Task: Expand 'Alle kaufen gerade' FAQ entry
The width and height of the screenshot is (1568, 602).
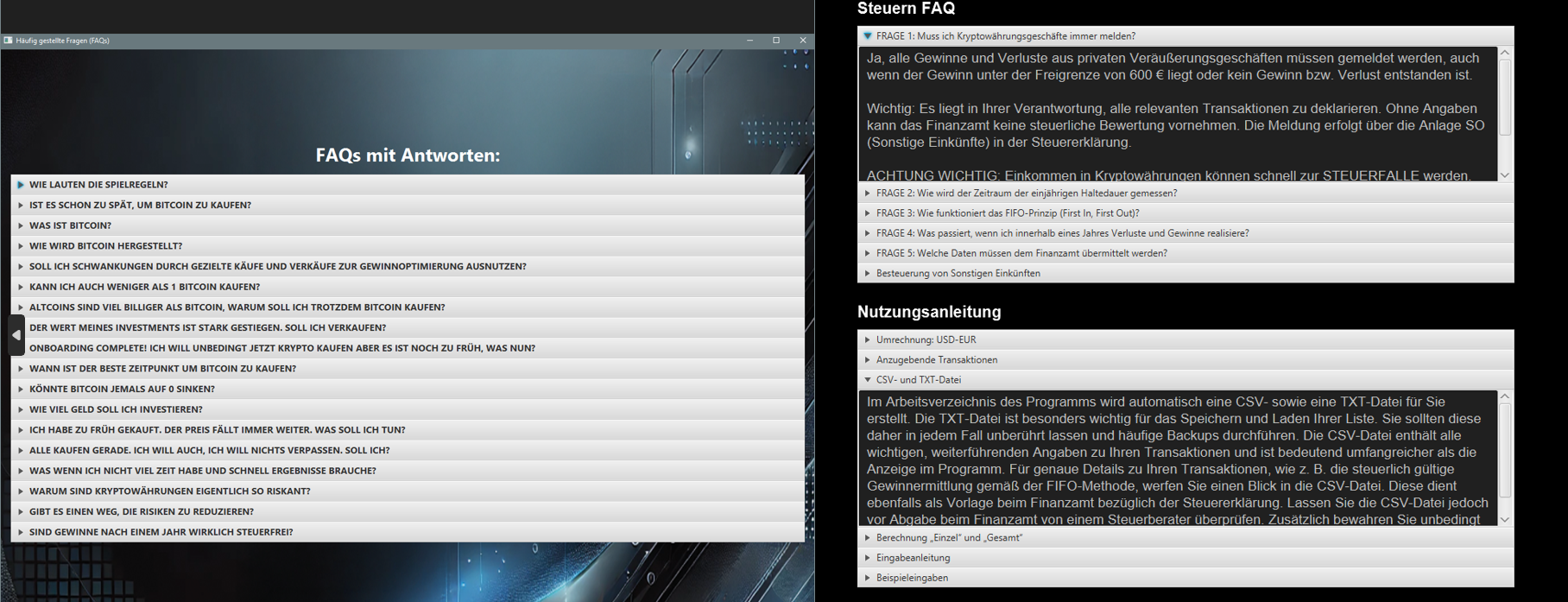Action: (x=408, y=450)
